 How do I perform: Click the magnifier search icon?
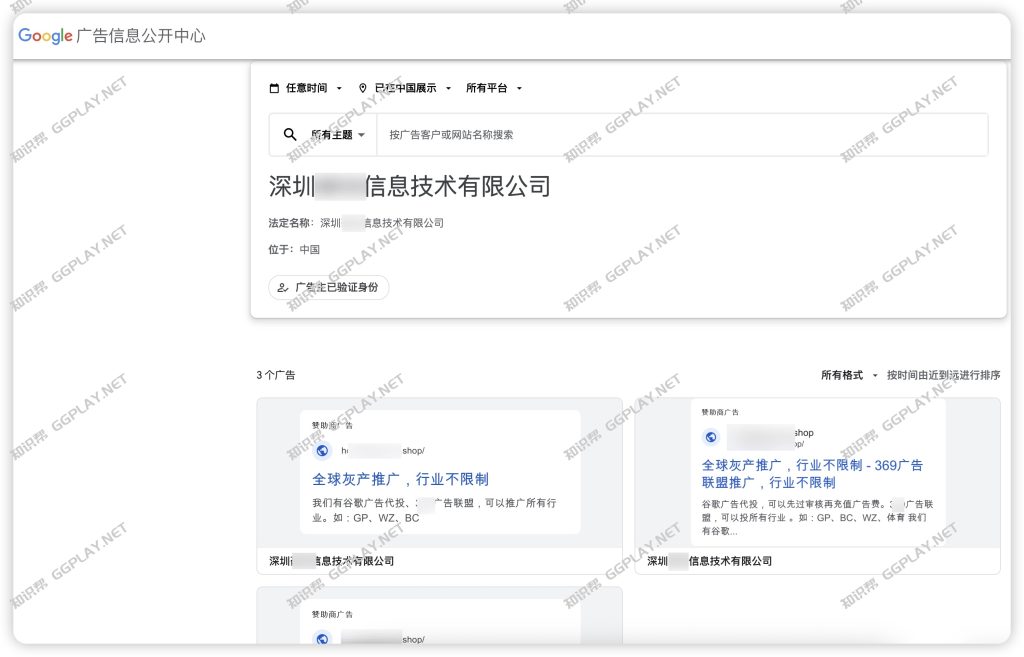(x=290, y=135)
